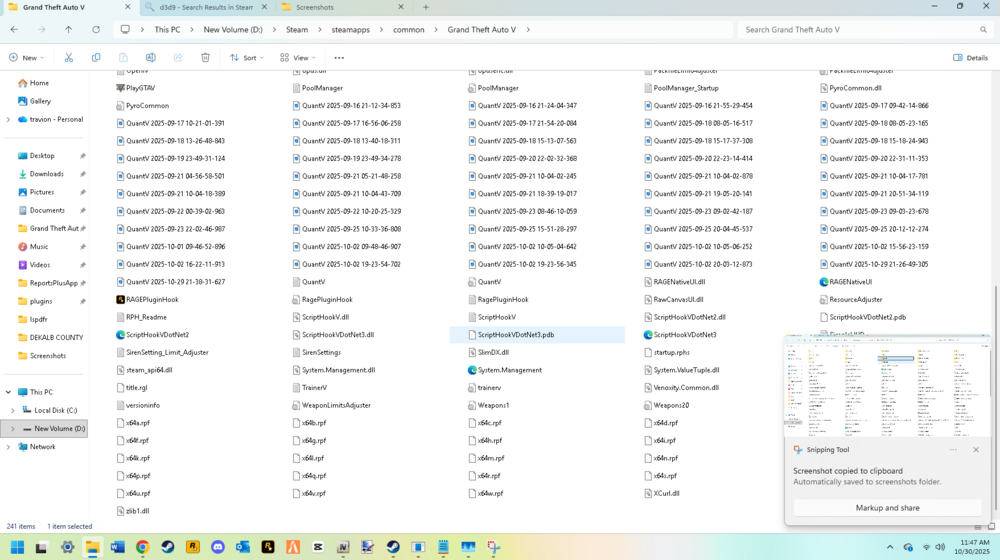Dismiss the Snipping Tool notification
The width and height of the screenshot is (1000, 560).
coord(976,450)
